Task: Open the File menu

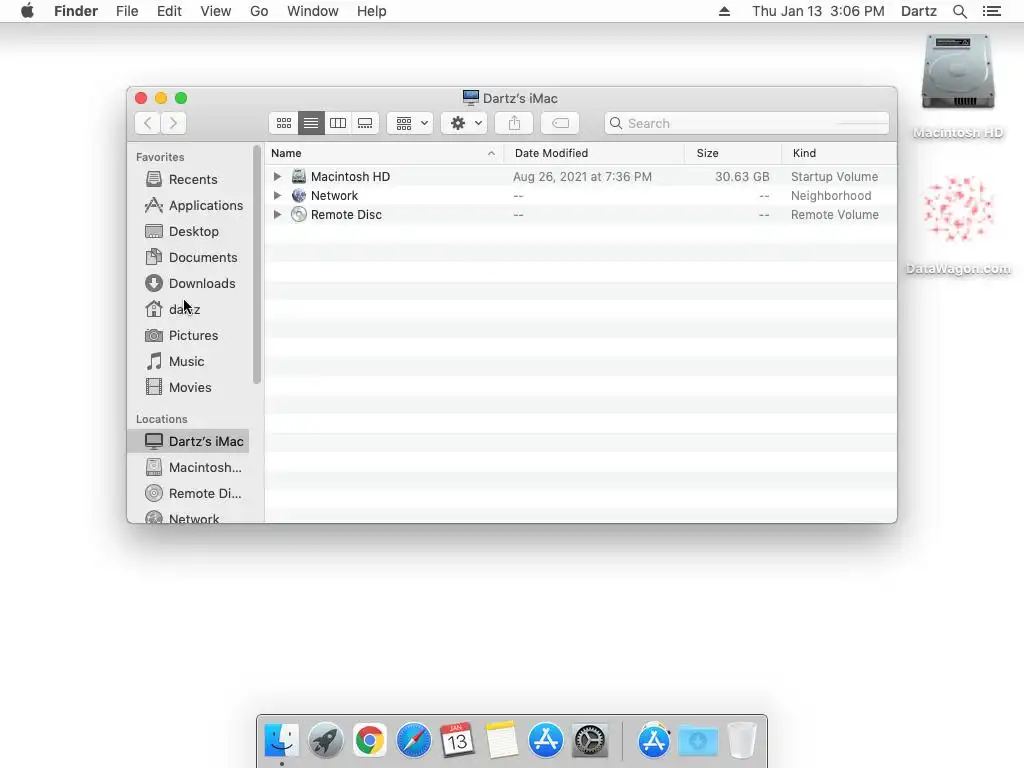Action: point(127,11)
